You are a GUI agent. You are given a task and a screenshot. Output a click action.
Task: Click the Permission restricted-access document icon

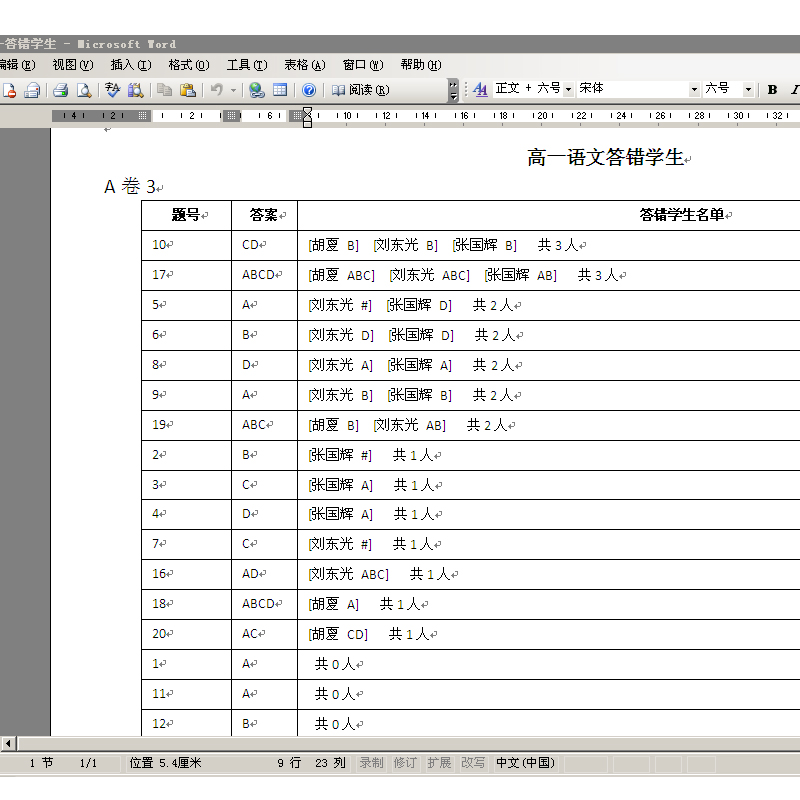click(x=9, y=90)
